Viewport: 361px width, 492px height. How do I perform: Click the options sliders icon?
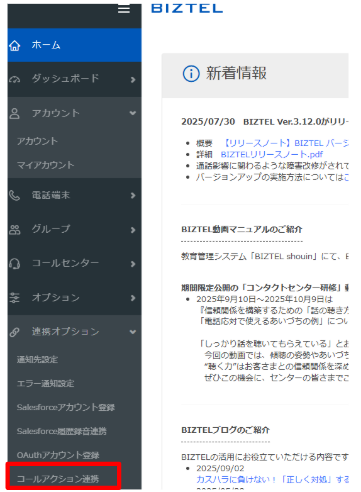pyautogui.click(x=15, y=298)
